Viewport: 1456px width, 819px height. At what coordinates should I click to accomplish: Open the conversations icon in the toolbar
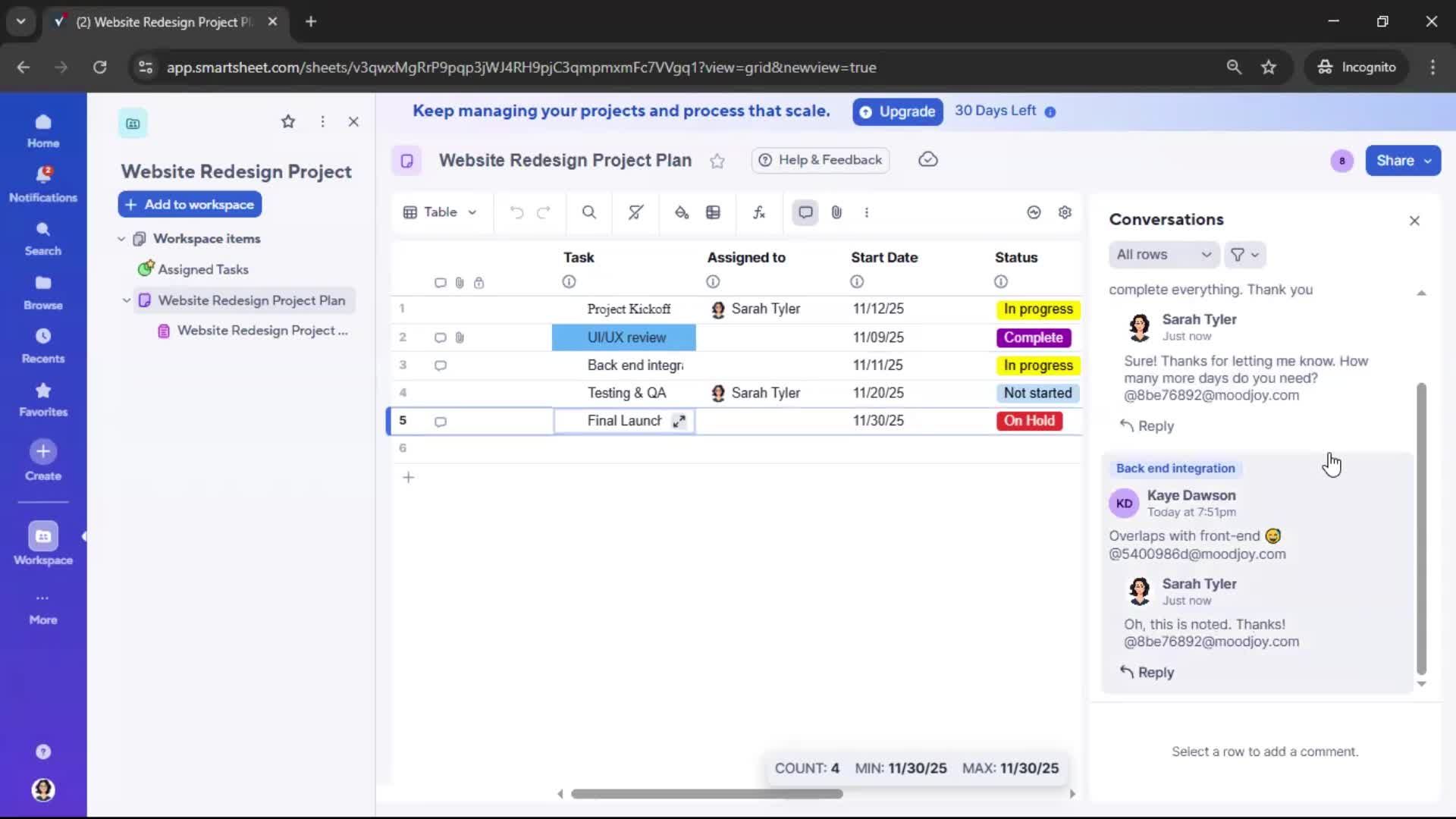[x=805, y=212]
